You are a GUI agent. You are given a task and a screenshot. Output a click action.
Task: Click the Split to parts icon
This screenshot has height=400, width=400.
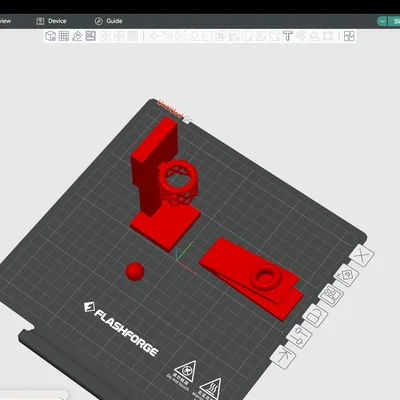(119, 36)
